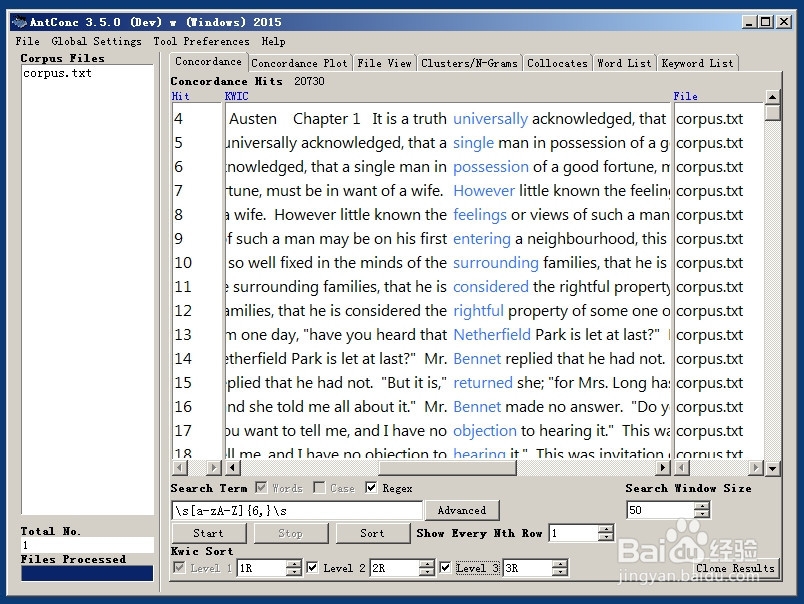Switch to the Keyword List tab
Screen dimensions: 804x604
697,63
